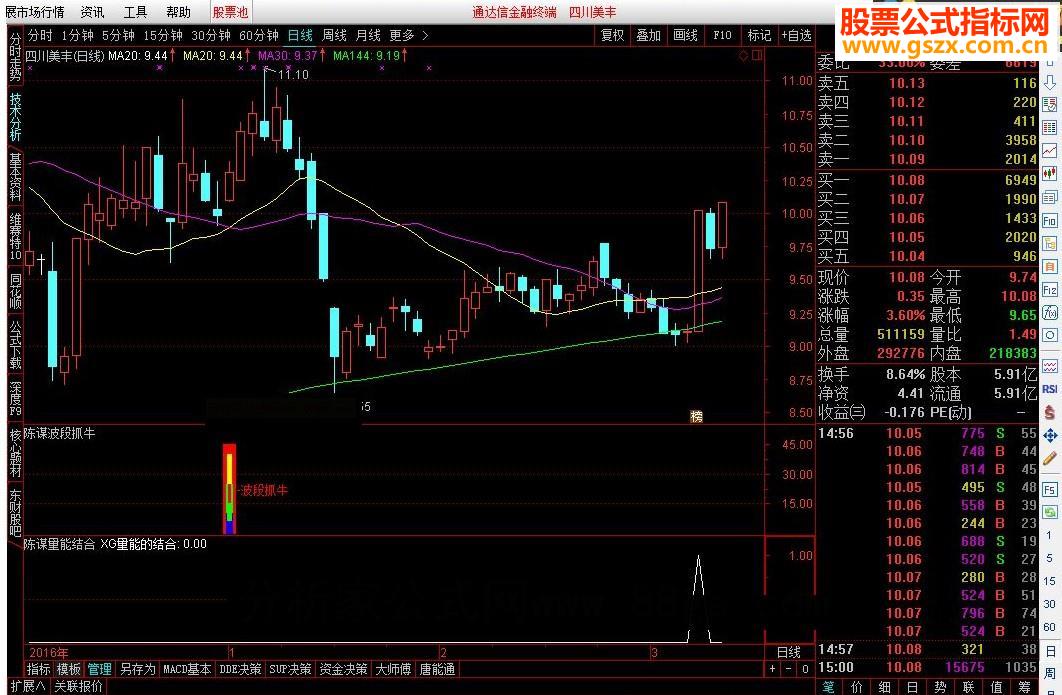
Task: Select the candlestick chart icon in right toolbar
Action: (1049, 174)
